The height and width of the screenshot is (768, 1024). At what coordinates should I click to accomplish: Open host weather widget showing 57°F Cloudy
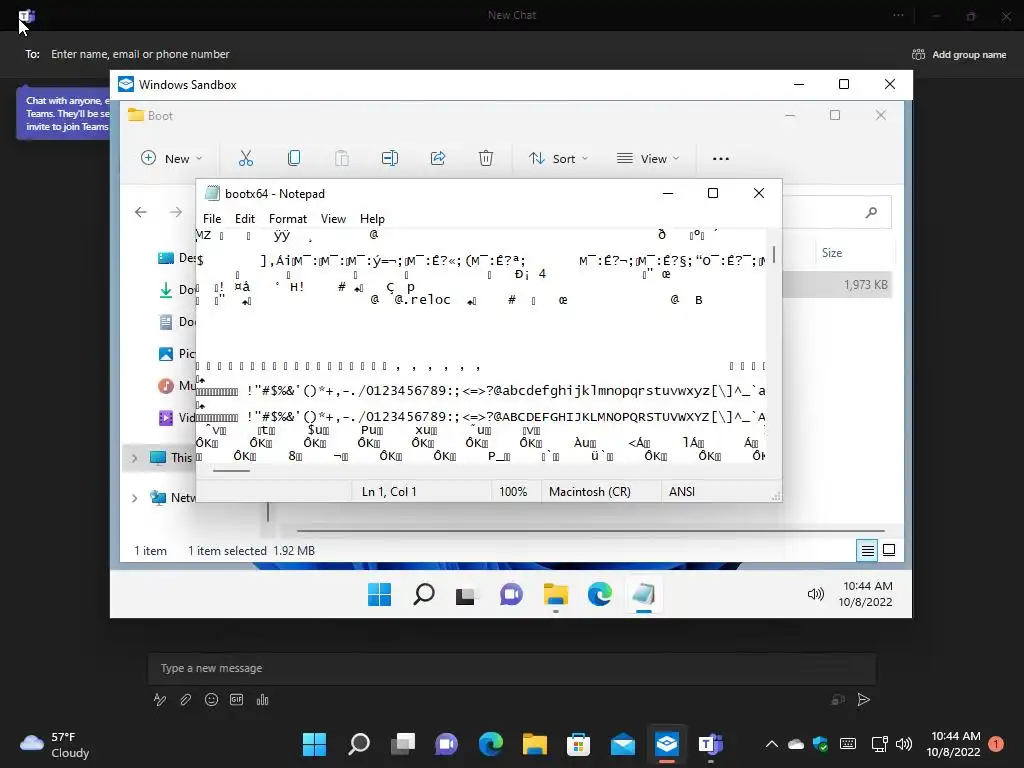[55, 744]
